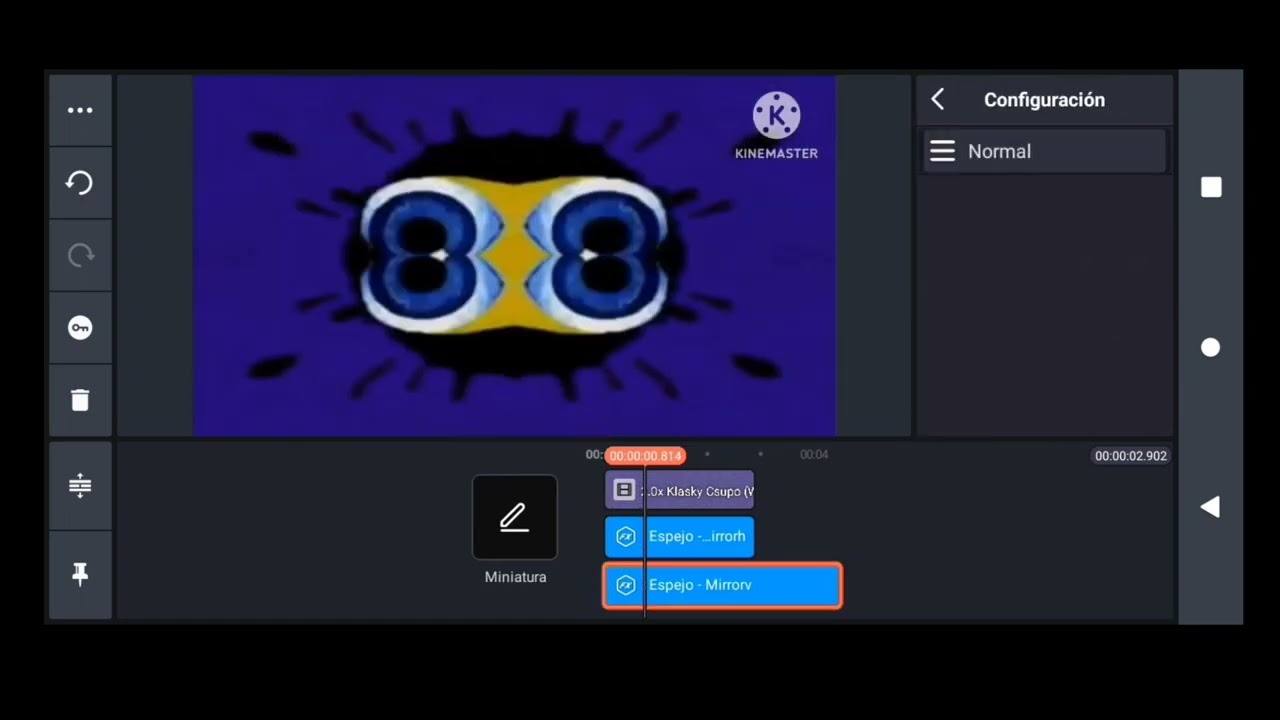Click the Configuración panel title

[1044, 100]
